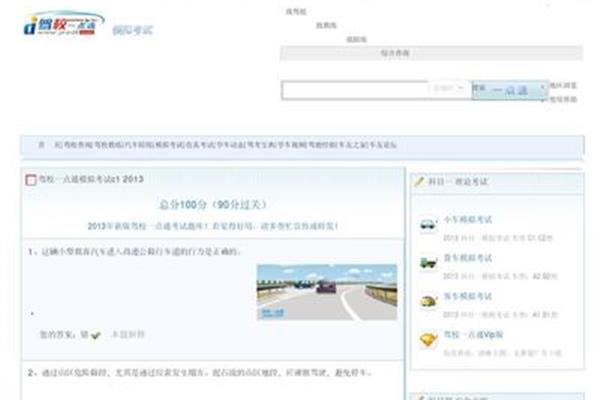Click the small car mock exam icon
600x400 pixels.
point(428,224)
